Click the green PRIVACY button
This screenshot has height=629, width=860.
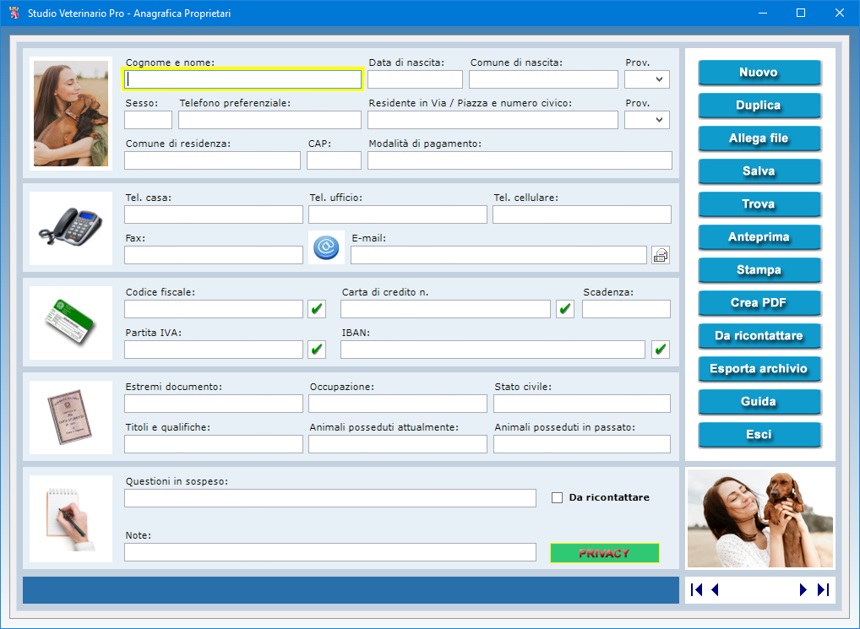604,553
